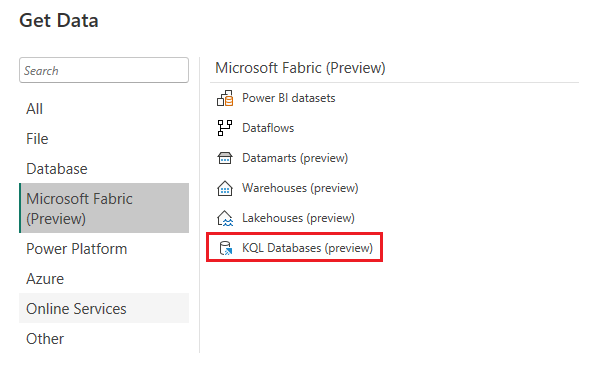The height and width of the screenshot is (368, 593).
Task: Select the 'Power BI datasets' text label
Action: 289,98
